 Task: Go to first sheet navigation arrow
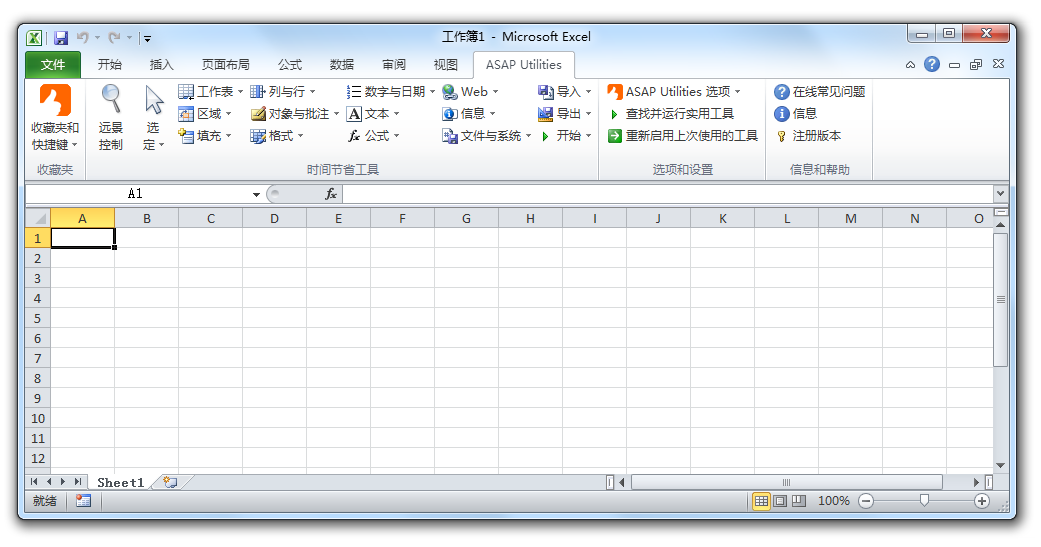tap(34, 482)
